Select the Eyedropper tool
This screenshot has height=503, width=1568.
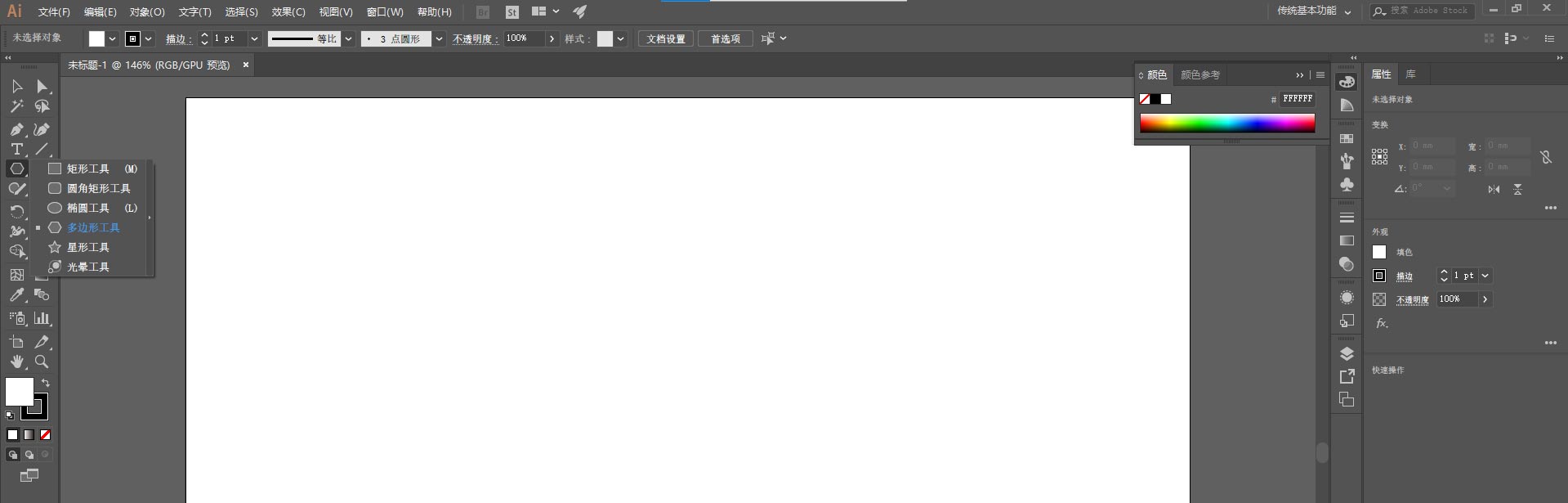point(16,295)
